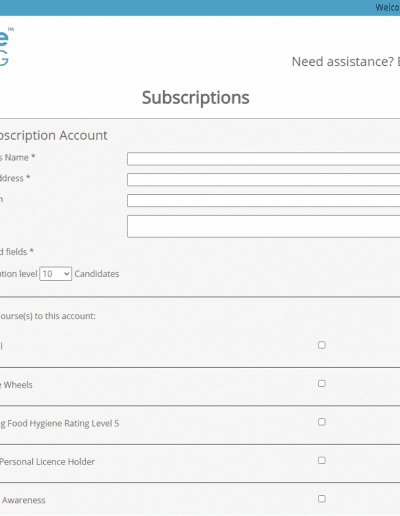Click the Wheels course label
Screen dimensions: 400x516
[16, 385]
